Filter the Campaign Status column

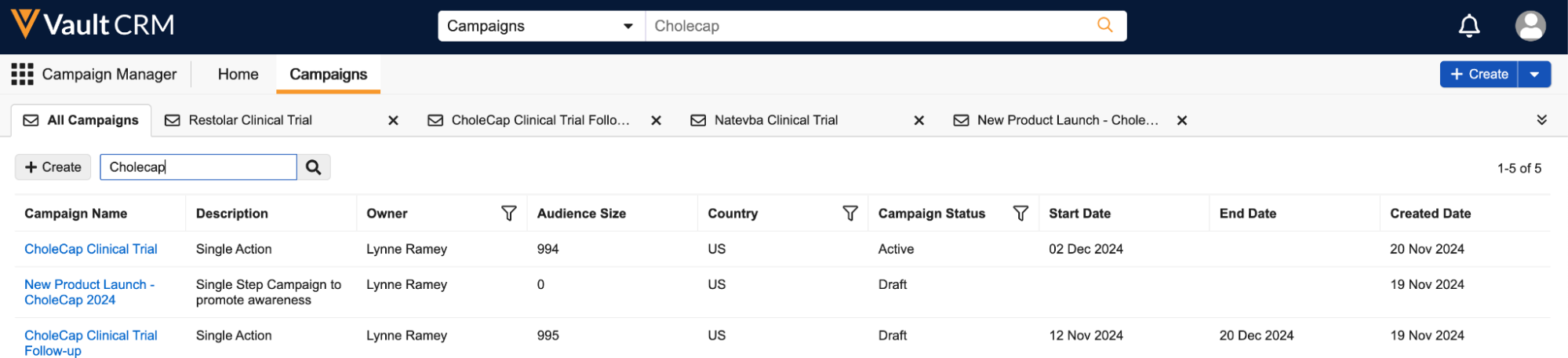(x=1020, y=214)
